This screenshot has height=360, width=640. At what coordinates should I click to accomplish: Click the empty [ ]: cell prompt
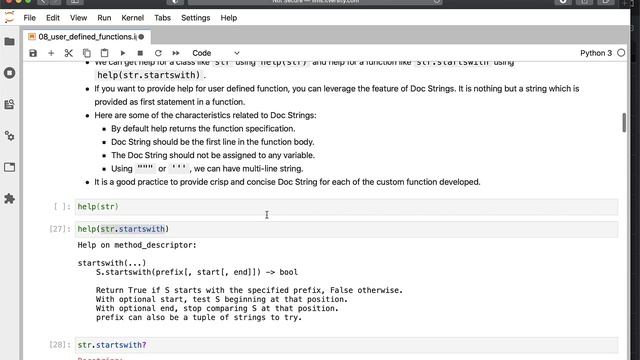pos(62,207)
